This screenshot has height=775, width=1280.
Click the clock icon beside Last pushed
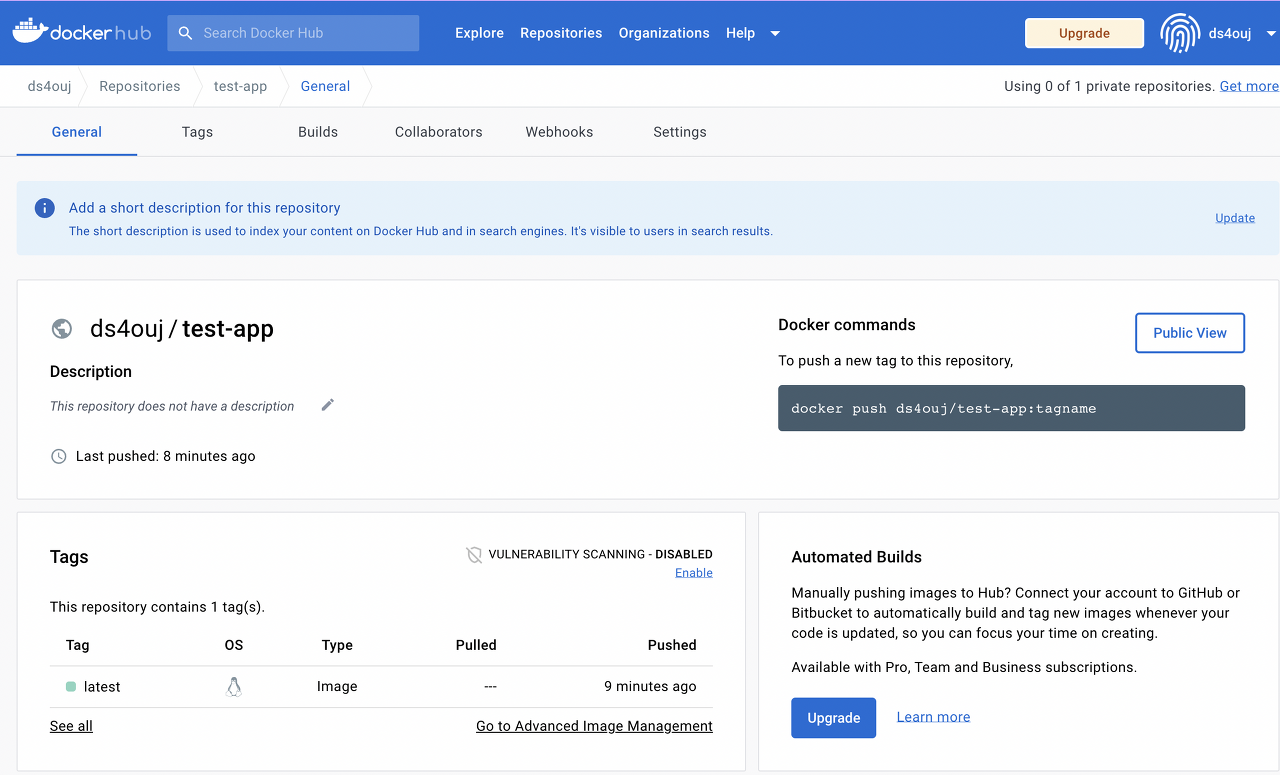point(59,456)
